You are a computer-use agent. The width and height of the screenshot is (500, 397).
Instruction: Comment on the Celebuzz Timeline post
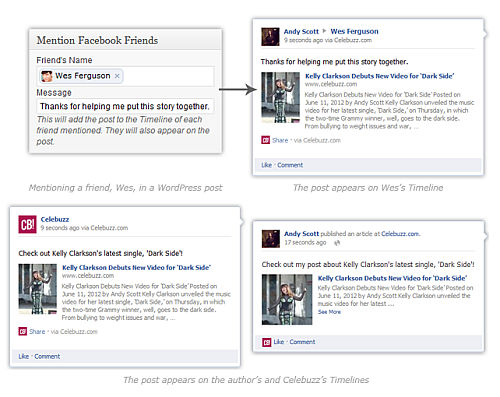point(47,356)
